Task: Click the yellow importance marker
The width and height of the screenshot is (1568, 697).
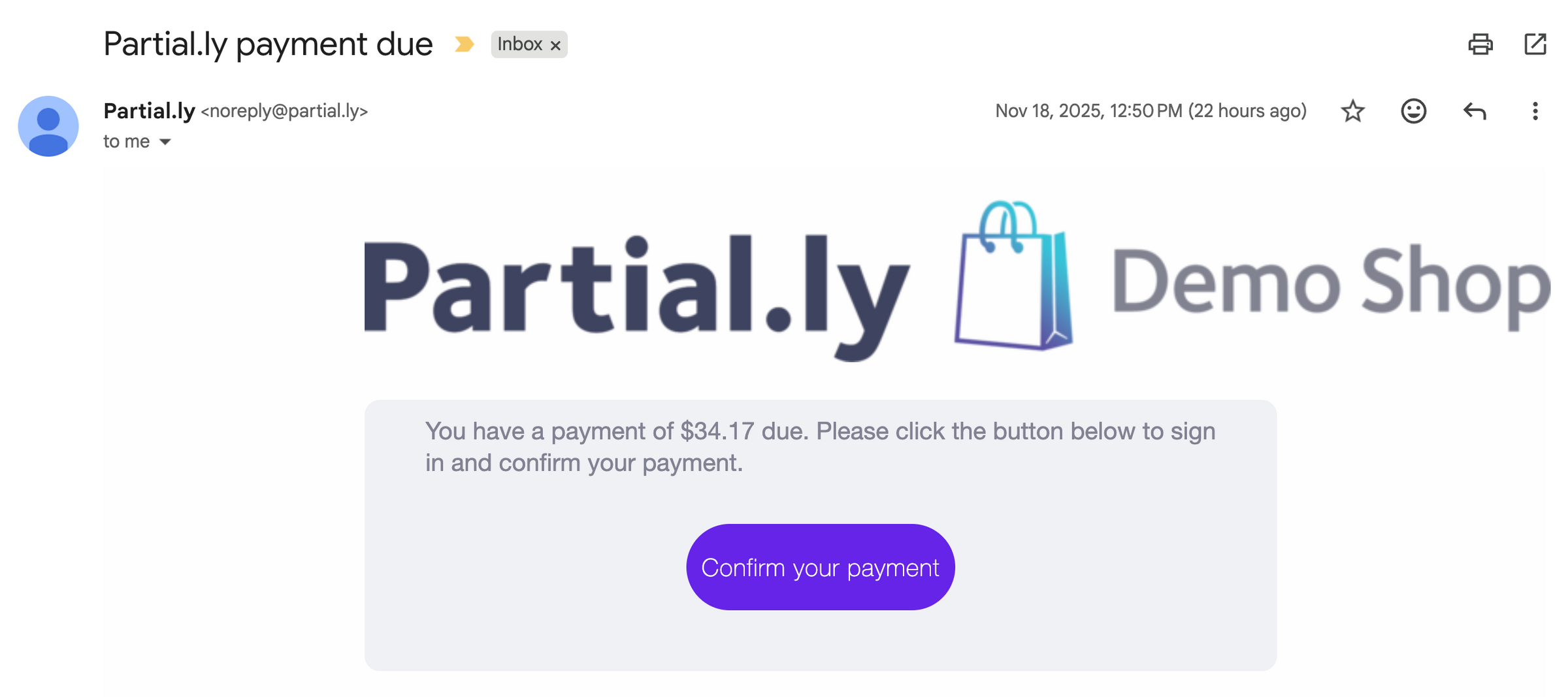Action: 464,44
